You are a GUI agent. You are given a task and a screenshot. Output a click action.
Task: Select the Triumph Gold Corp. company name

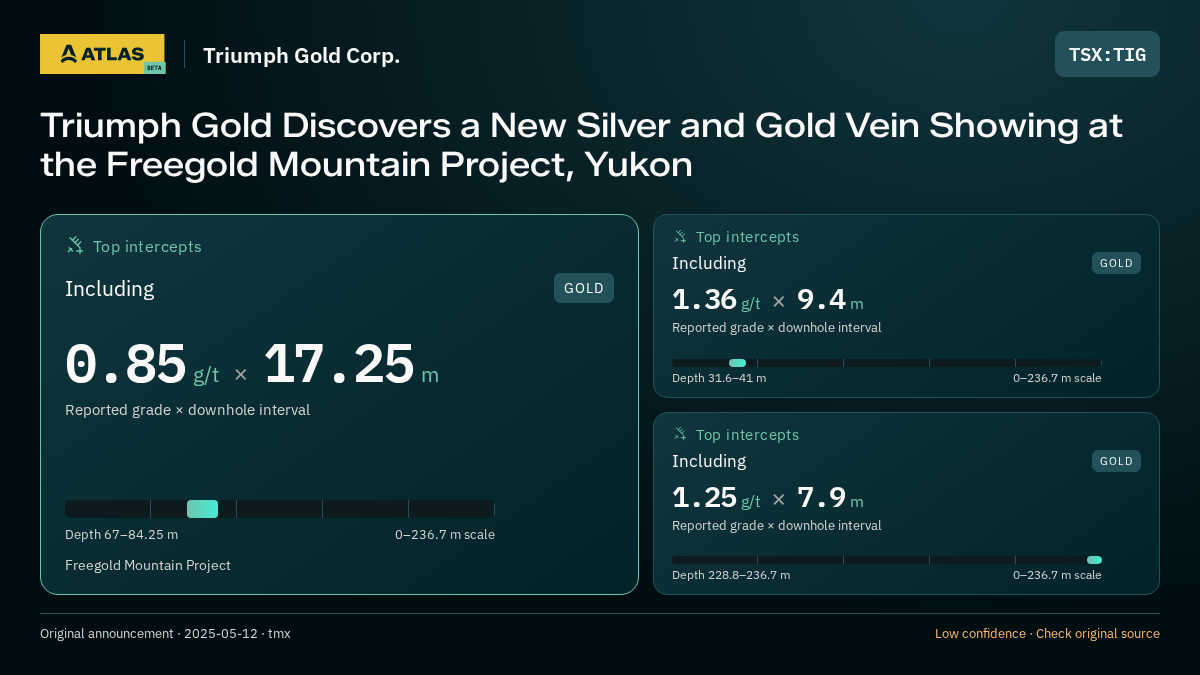click(301, 55)
